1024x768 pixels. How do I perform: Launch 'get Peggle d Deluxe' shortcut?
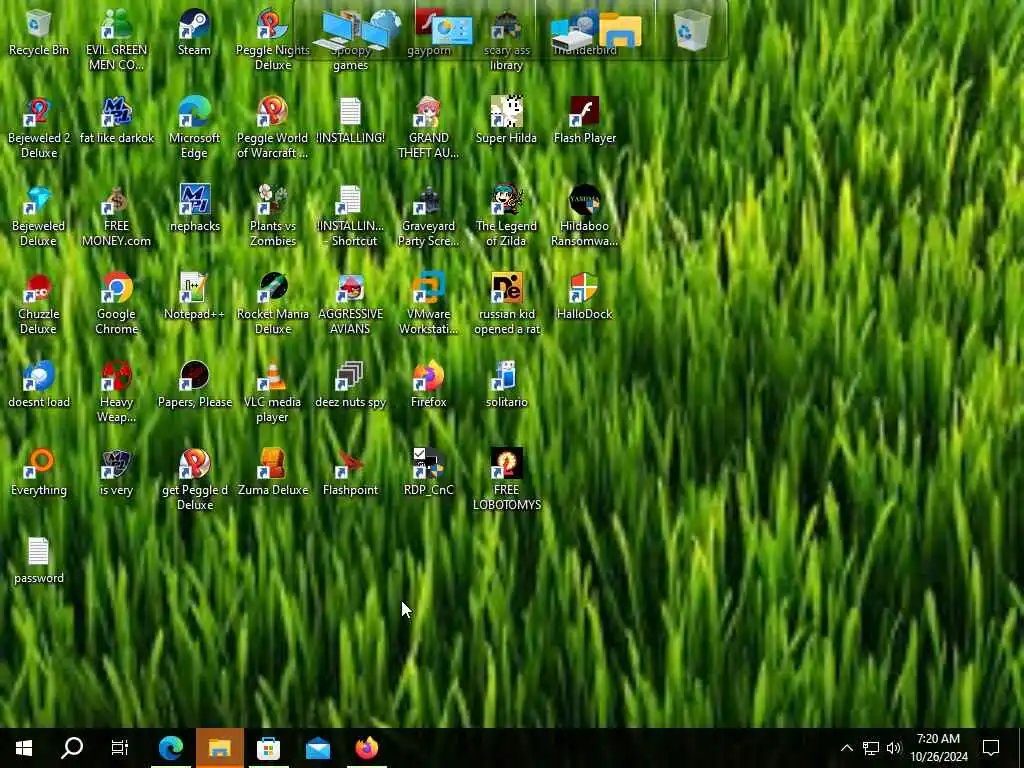pos(194,480)
